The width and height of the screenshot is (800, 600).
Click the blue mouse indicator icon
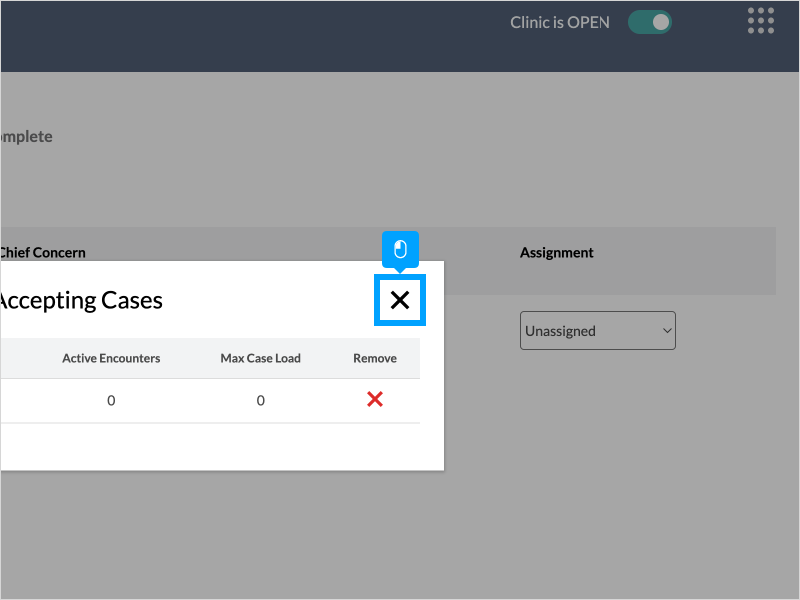(x=400, y=249)
